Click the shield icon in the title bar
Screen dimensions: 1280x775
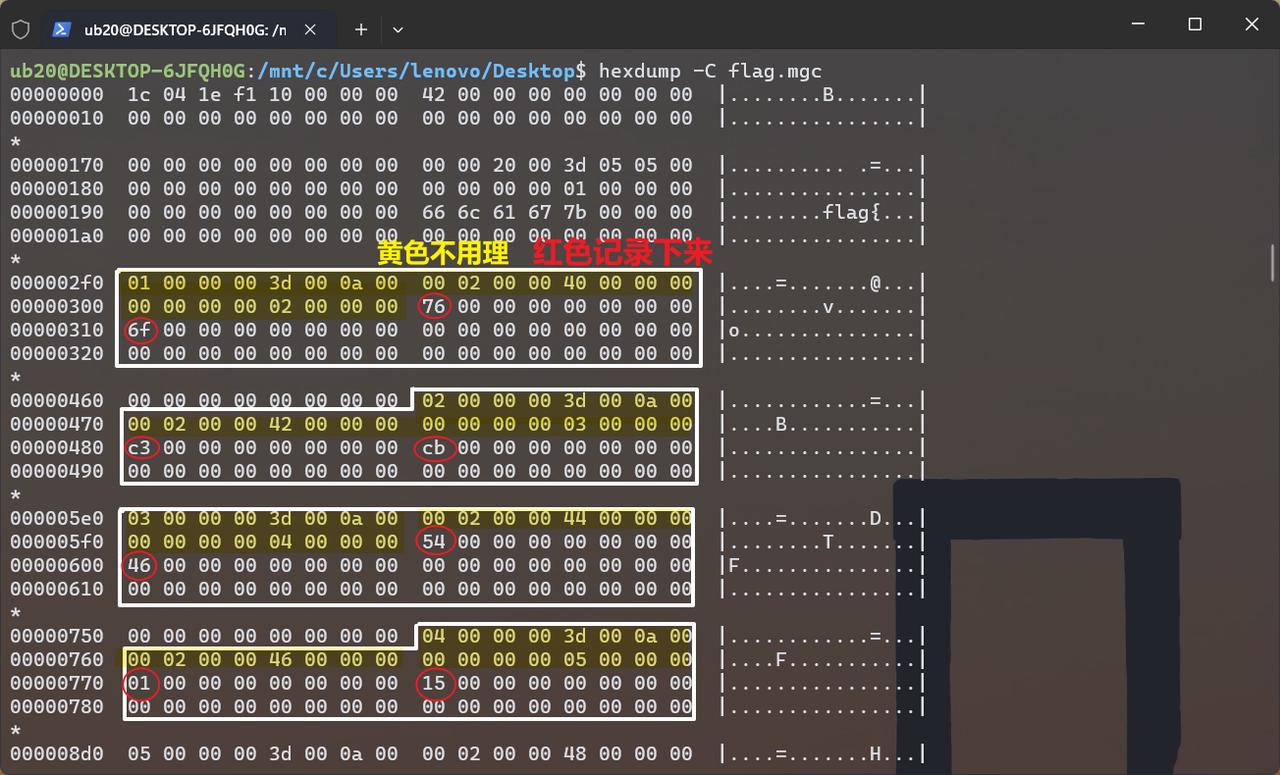(20, 29)
